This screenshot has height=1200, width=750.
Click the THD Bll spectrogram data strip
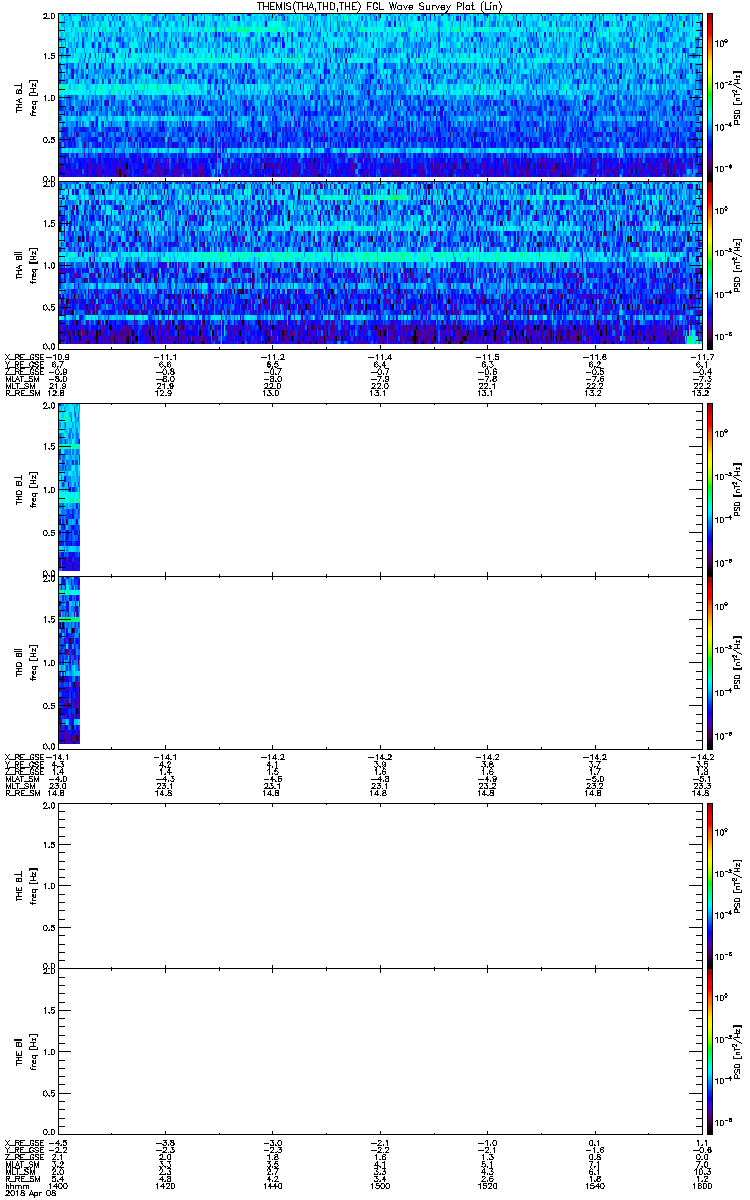coord(69,660)
